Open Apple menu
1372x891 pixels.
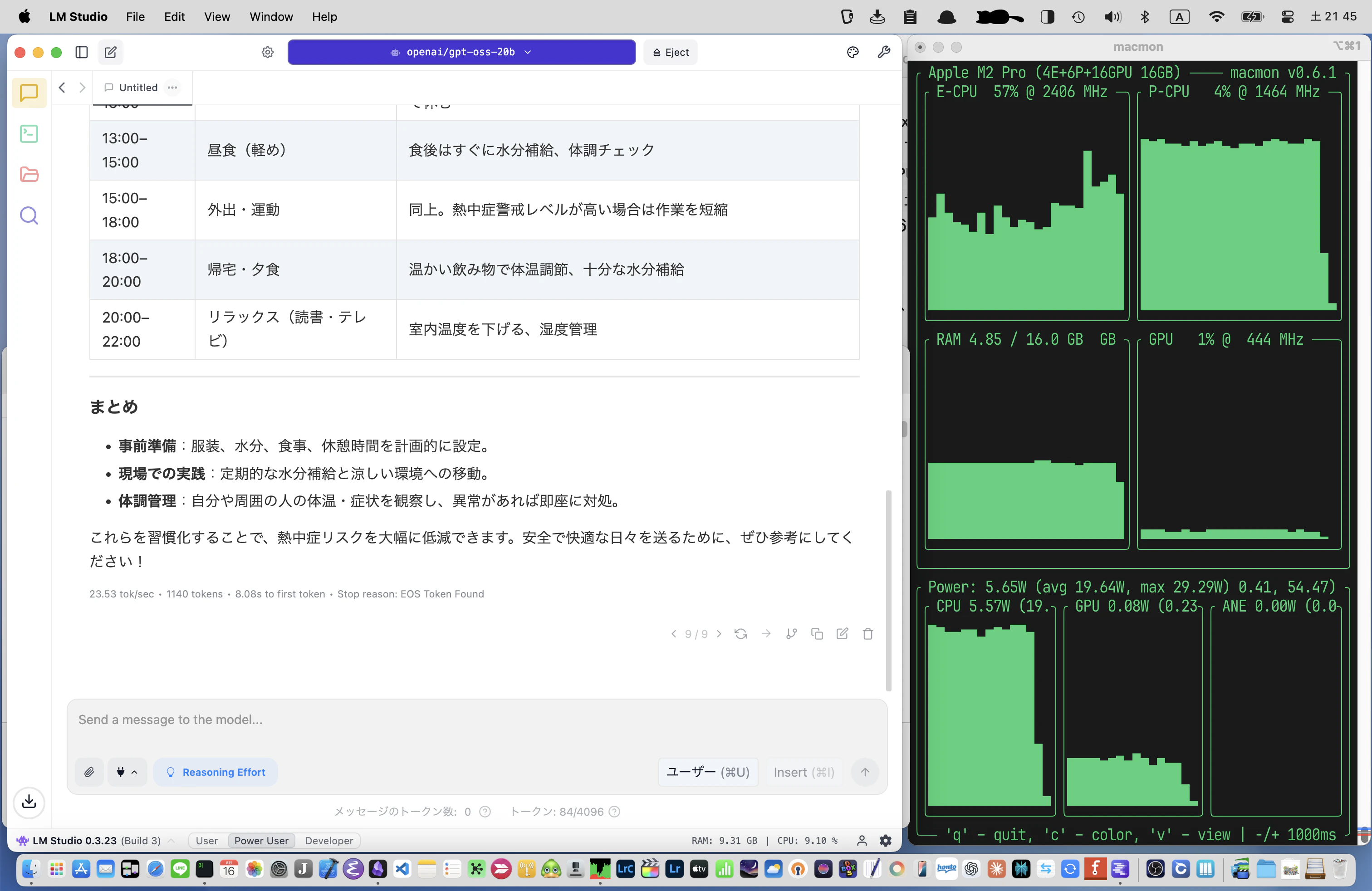24,17
